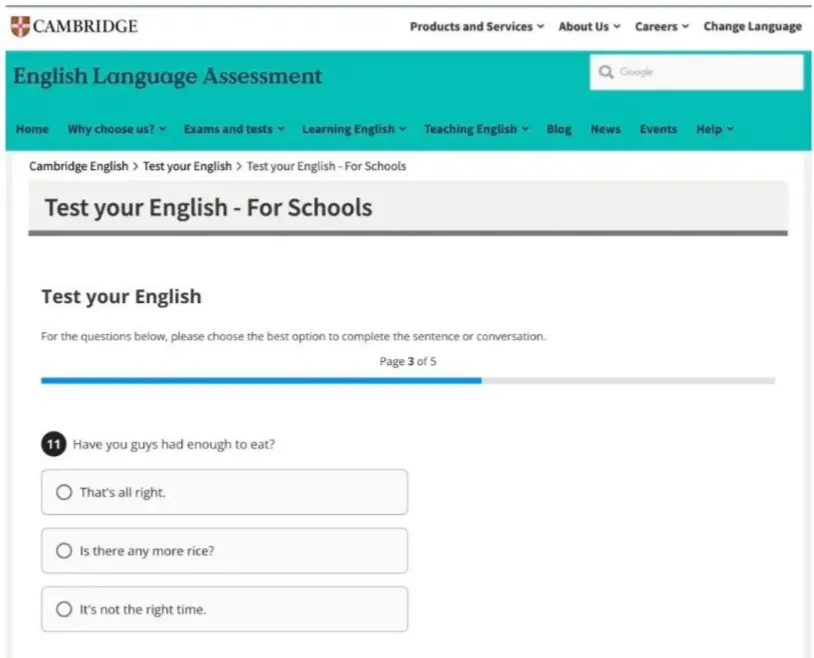Expand Careers dropdown
Viewport: 814px width, 658px height.
(x=661, y=26)
